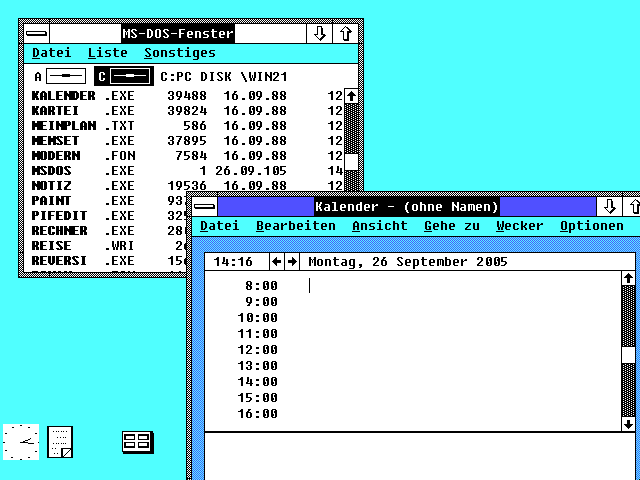Click the 14:16 current time display
The image size is (640, 480).
(233, 262)
